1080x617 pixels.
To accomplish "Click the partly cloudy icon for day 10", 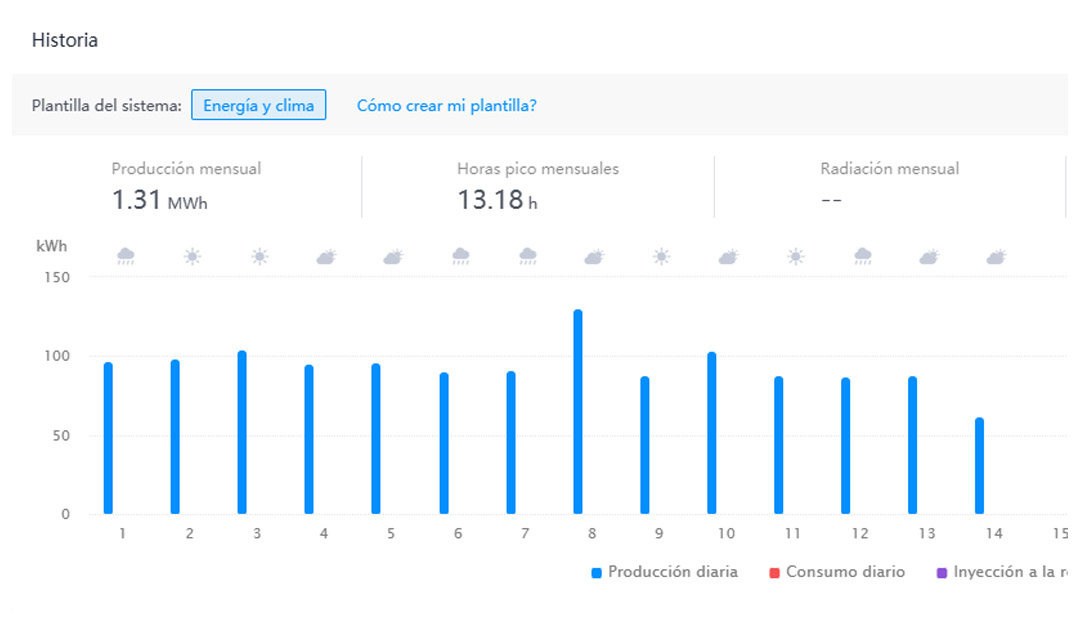I will click(x=729, y=257).
